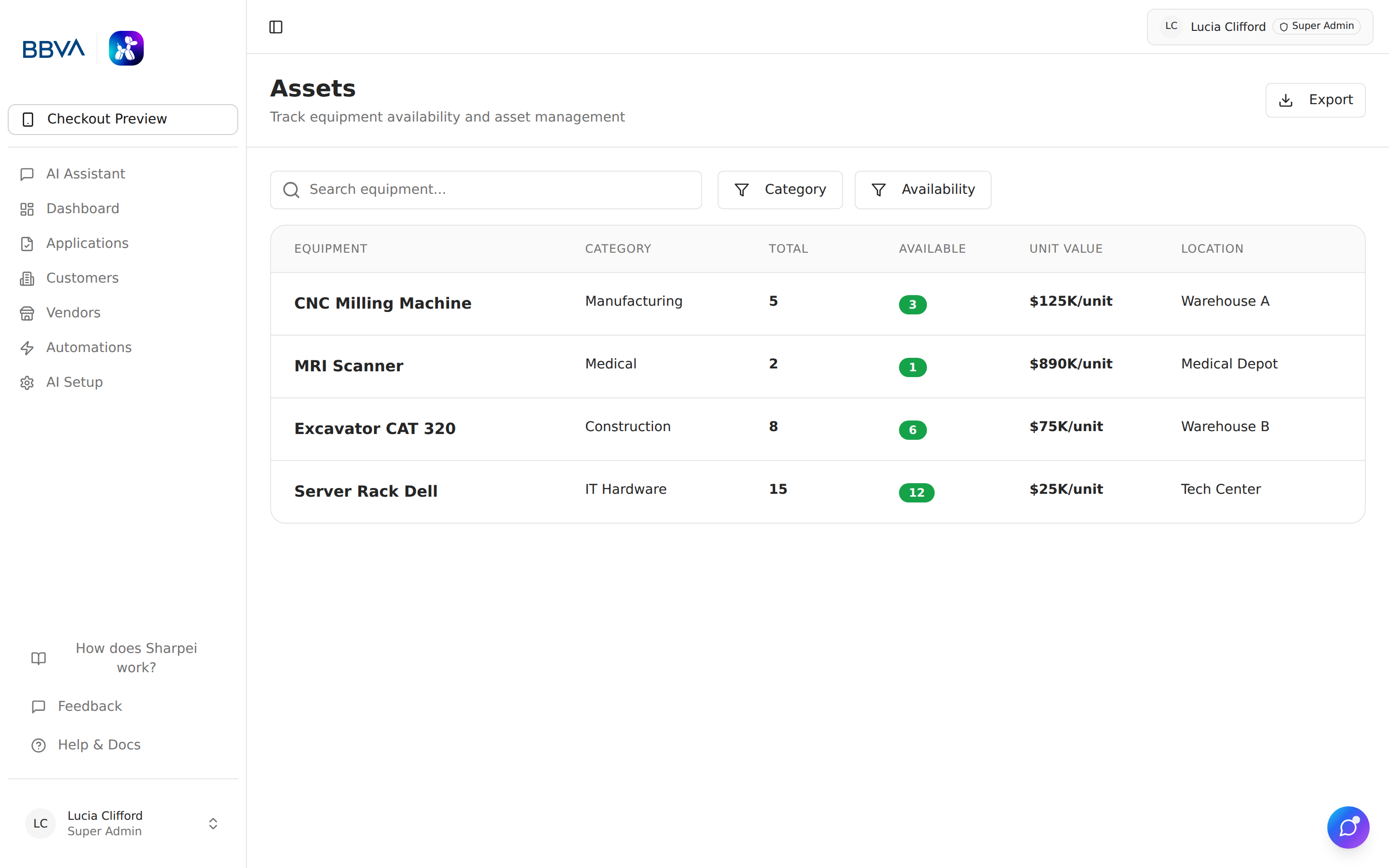Open Applications from the sidebar icon
1389x868 pixels.
click(27, 244)
